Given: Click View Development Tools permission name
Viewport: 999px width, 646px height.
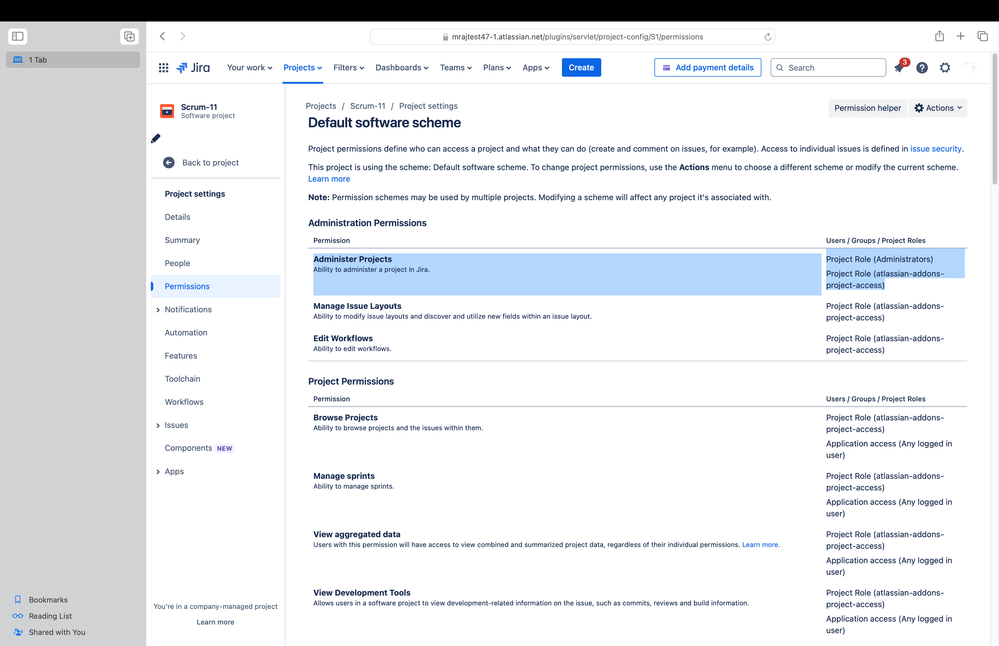Looking at the screenshot, I should tap(362, 592).
